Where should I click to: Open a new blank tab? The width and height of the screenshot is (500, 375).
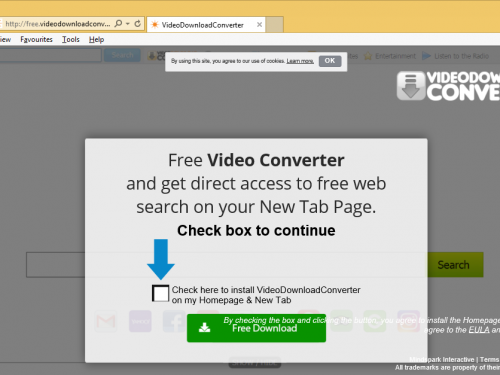click(275, 25)
